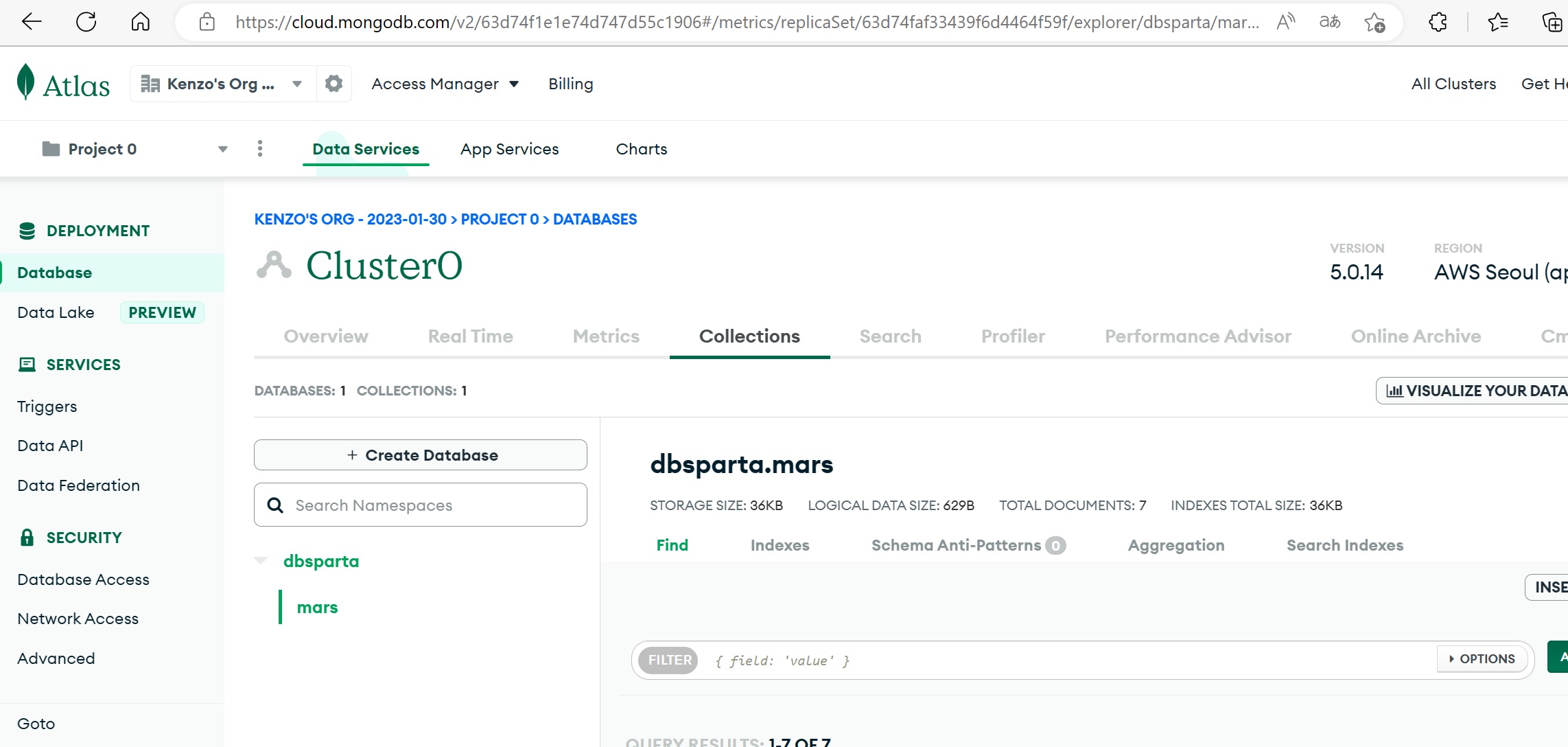Image resolution: width=1568 pixels, height=747 pixels.
Task: Expand the filter OPTIONS panel
Action: [x=1482, y=659]
